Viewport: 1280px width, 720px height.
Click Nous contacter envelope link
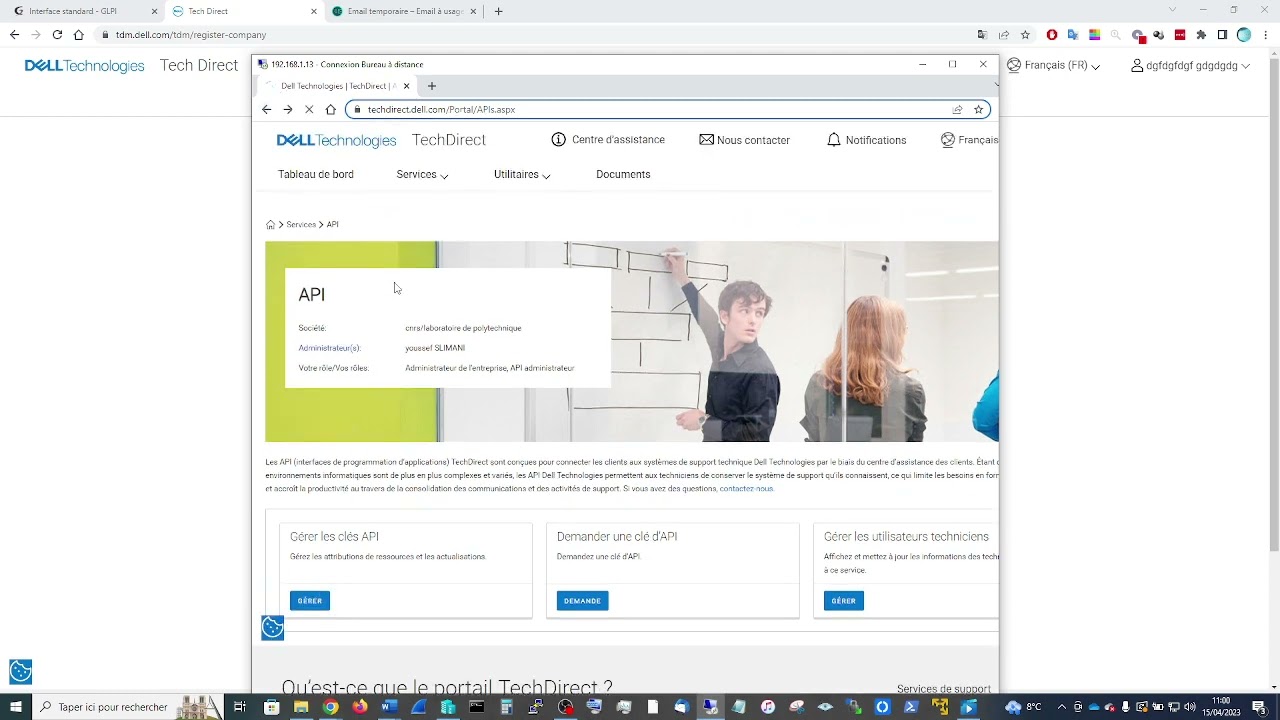[x=745, y=140]
